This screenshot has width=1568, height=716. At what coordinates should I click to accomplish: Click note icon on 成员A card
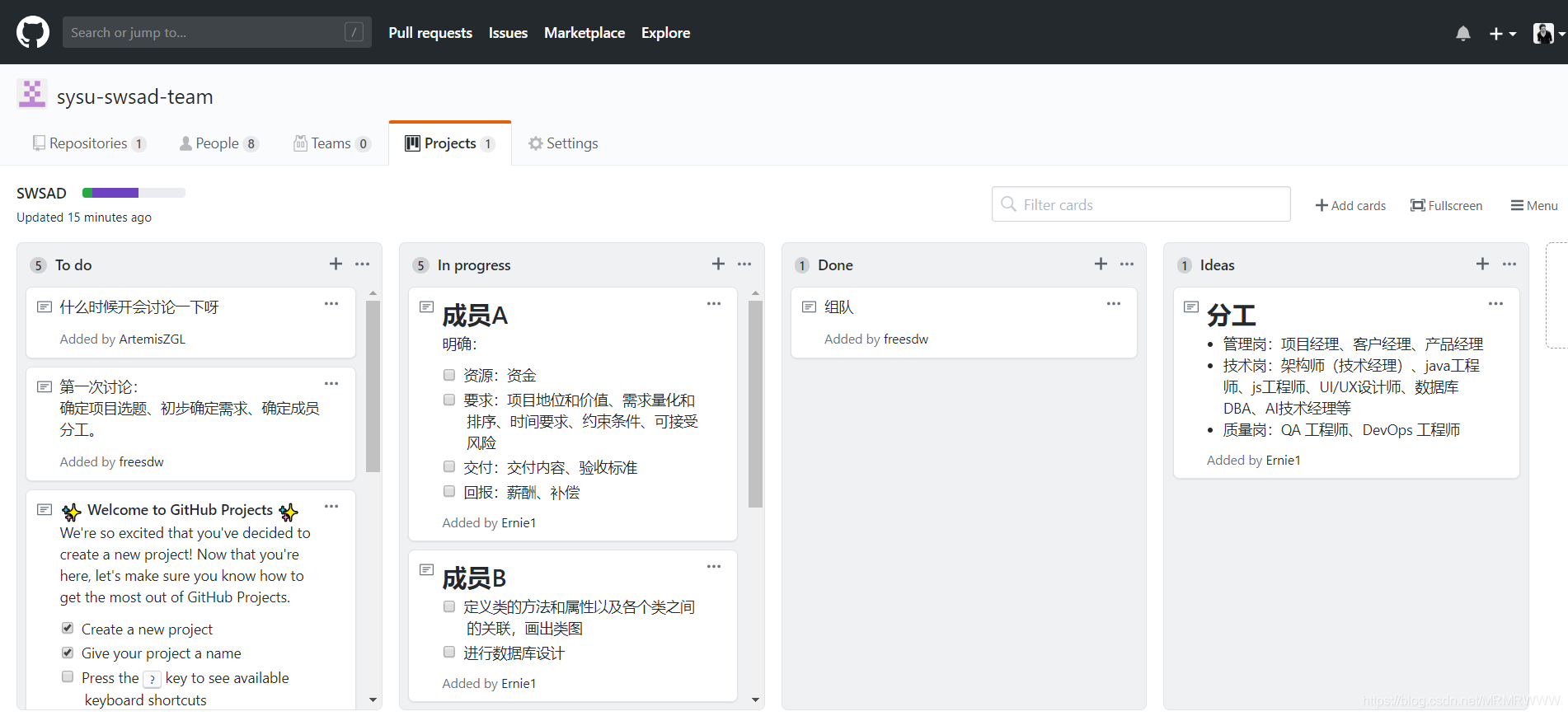point(426,307)
